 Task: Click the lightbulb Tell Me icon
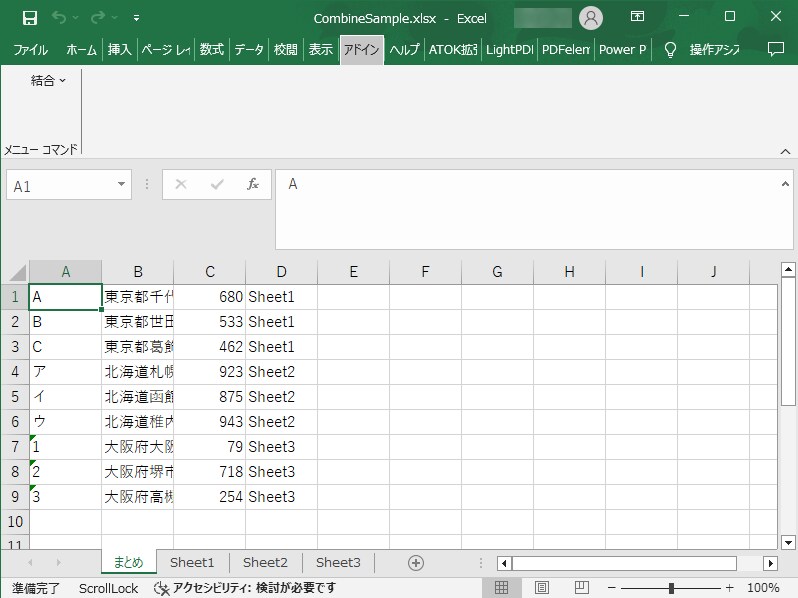(670, 50)
